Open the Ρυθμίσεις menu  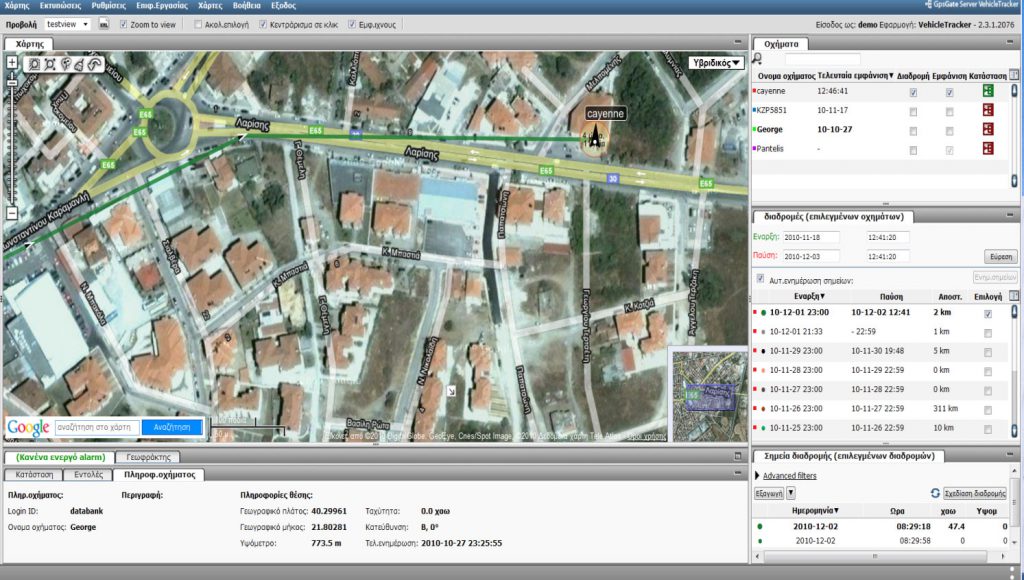coord(108,5)
